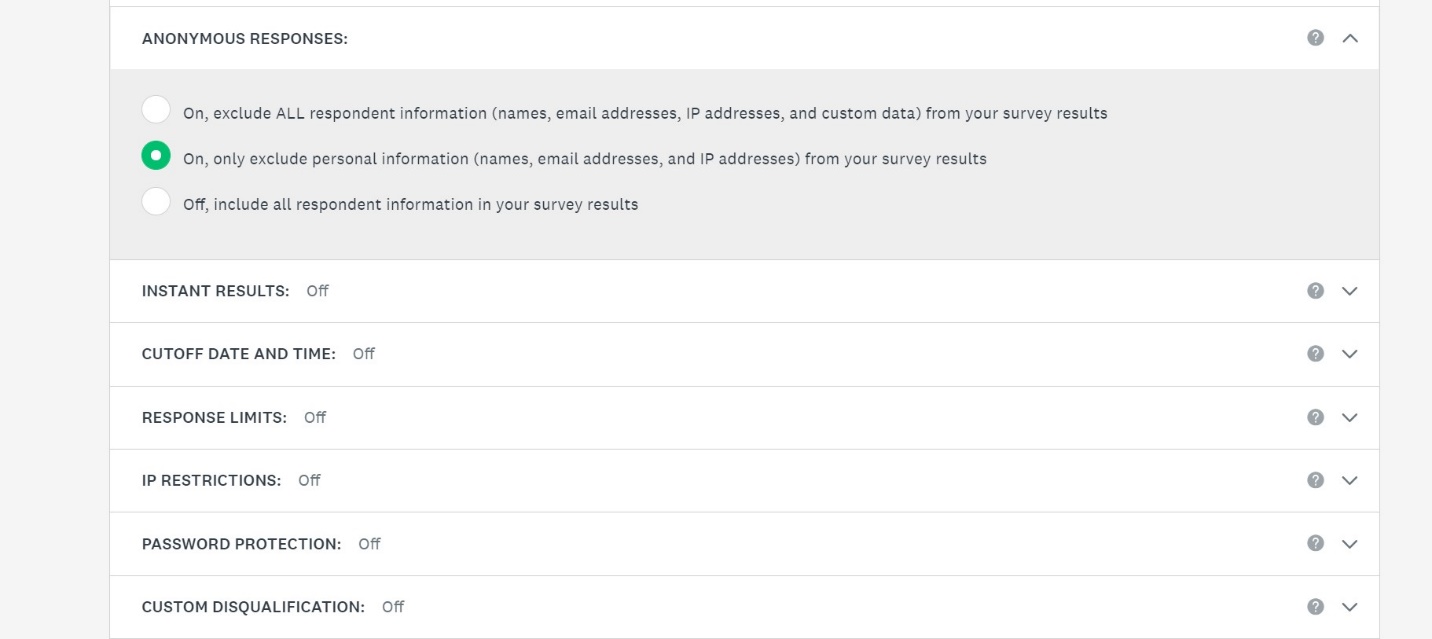Show Custom Disqualification help icon
The image size is (1432, 639).
1315,606
